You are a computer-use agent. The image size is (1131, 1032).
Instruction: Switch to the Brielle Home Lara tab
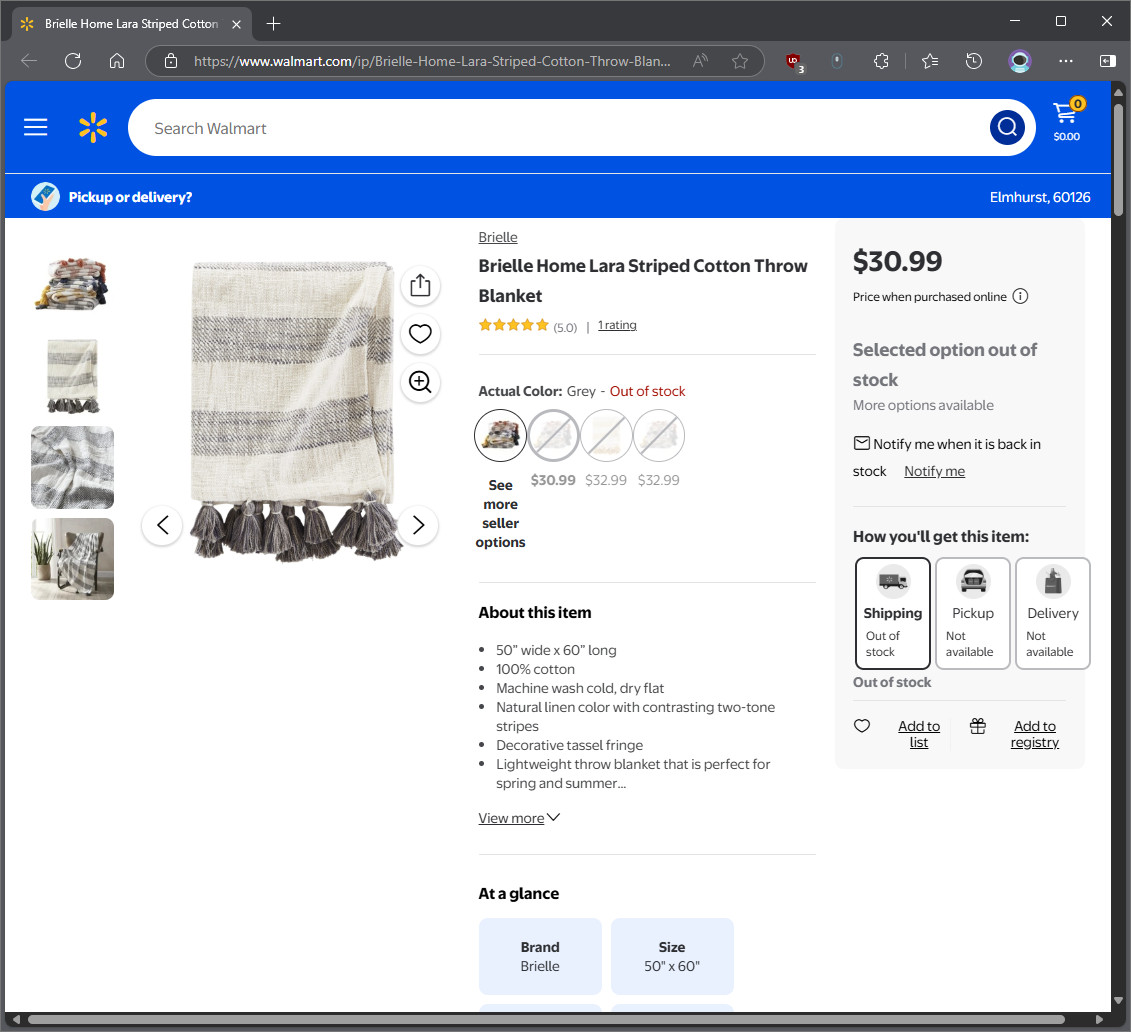pyautogui.click(x=131, y=24)
